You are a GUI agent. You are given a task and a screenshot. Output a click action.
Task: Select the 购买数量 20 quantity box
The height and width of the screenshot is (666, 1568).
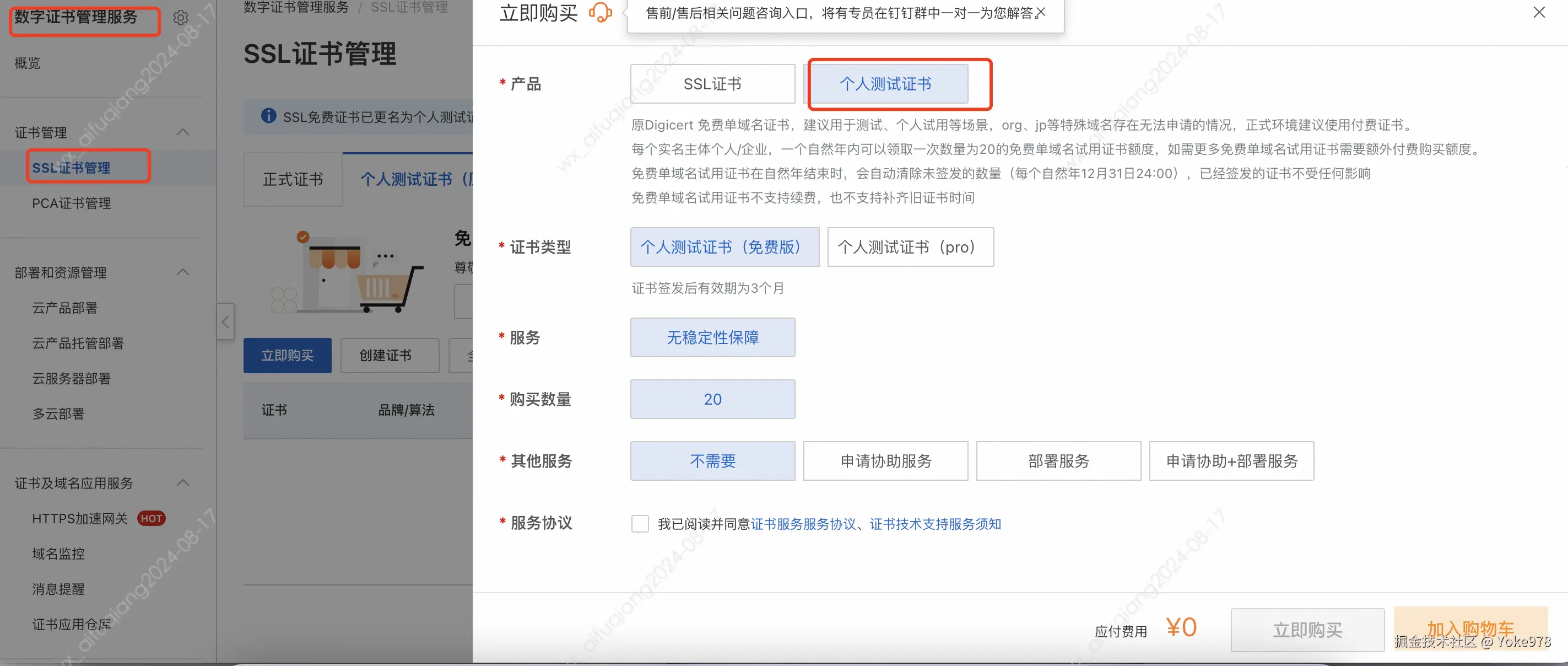[x=712, y=399]
